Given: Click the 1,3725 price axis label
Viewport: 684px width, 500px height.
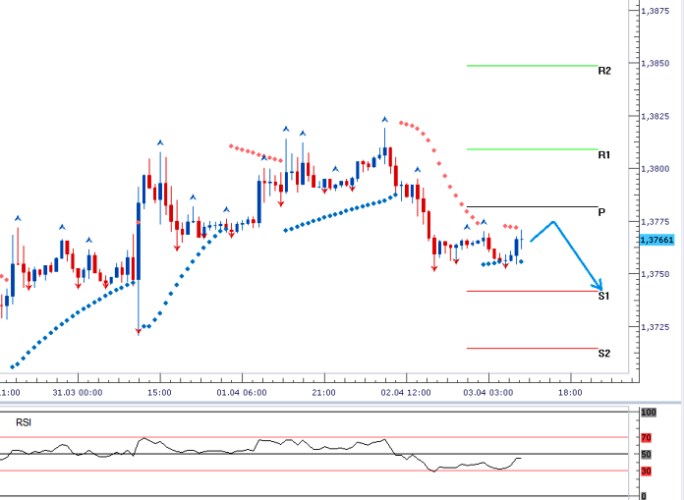Looking at the screenshot, I should pyautogui.click(x=655, y=327).
